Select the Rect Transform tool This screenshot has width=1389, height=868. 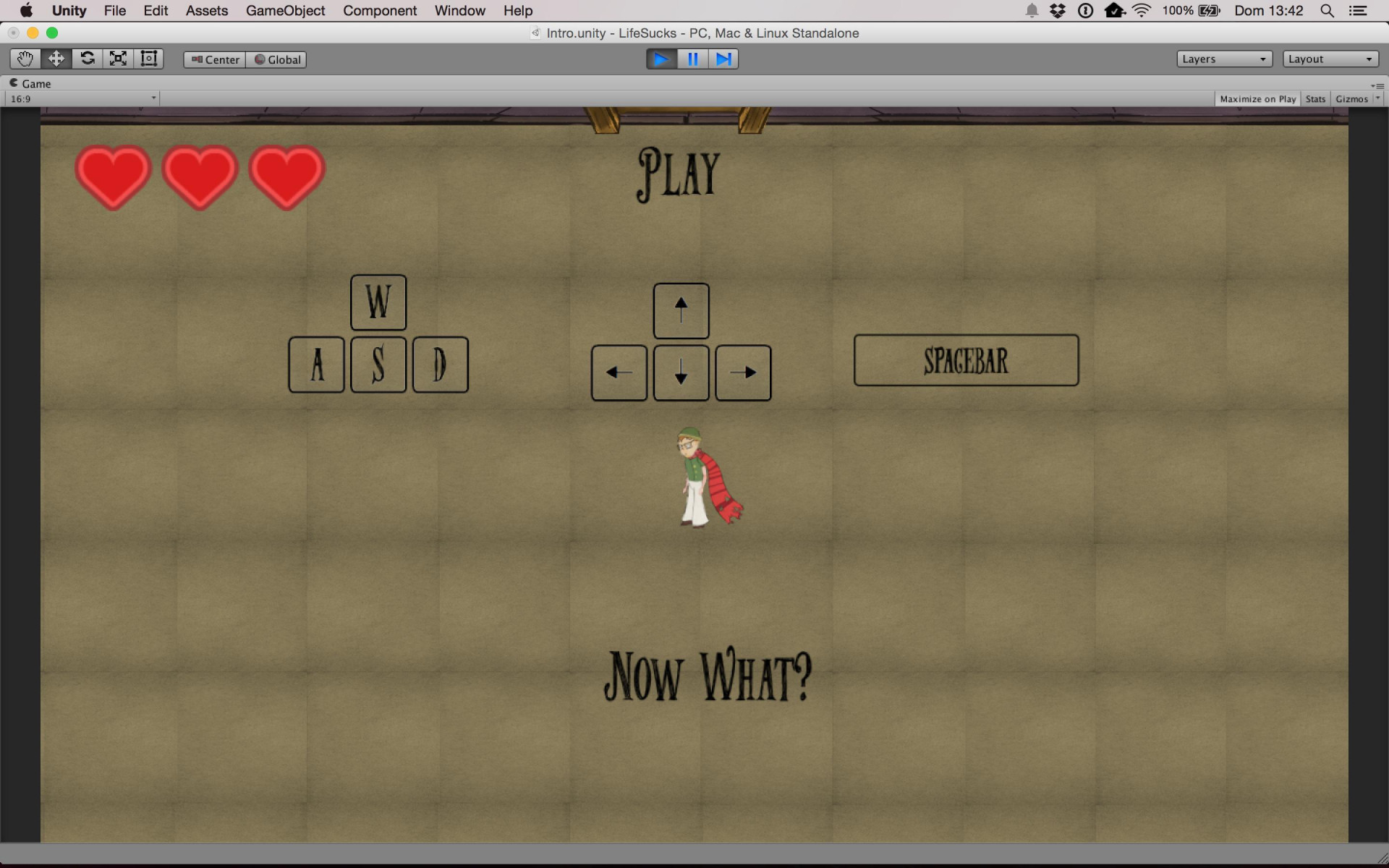pos(149,59)
